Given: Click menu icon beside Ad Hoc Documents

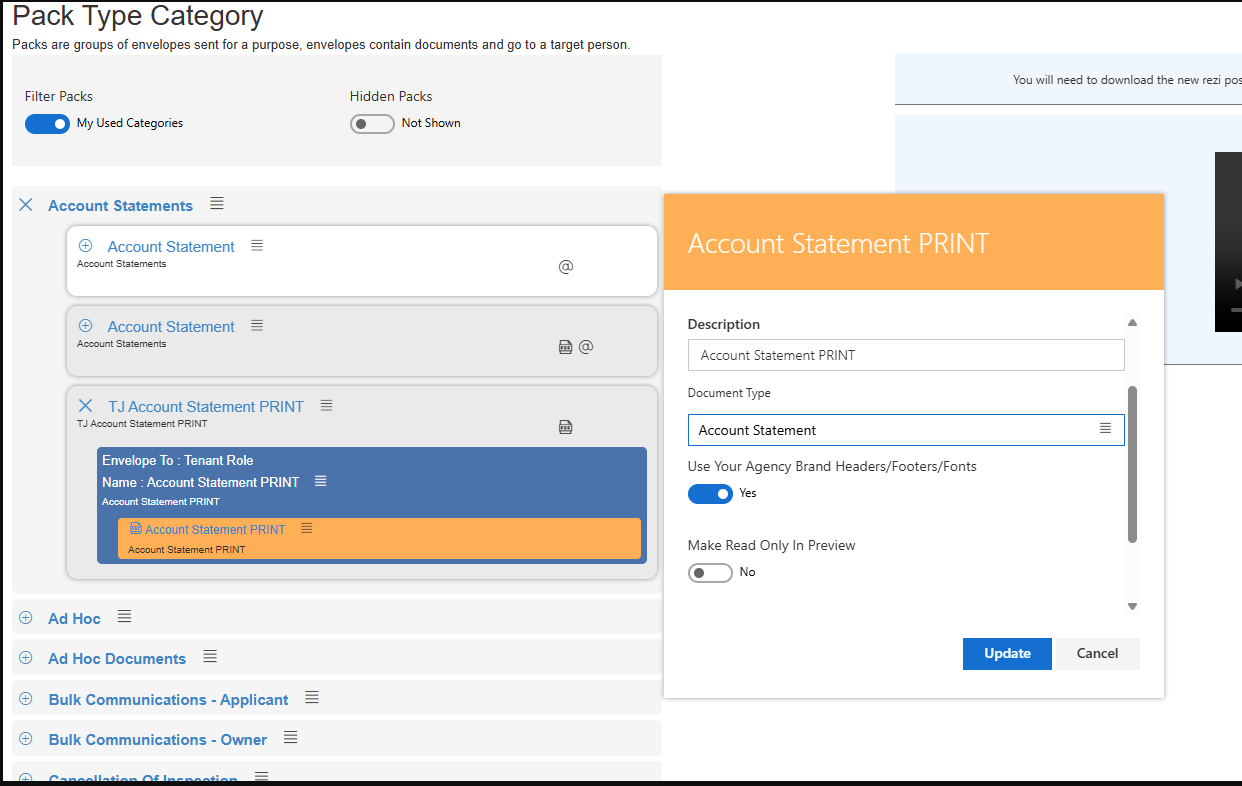Looking at the screenshot, I should [210, 657].
